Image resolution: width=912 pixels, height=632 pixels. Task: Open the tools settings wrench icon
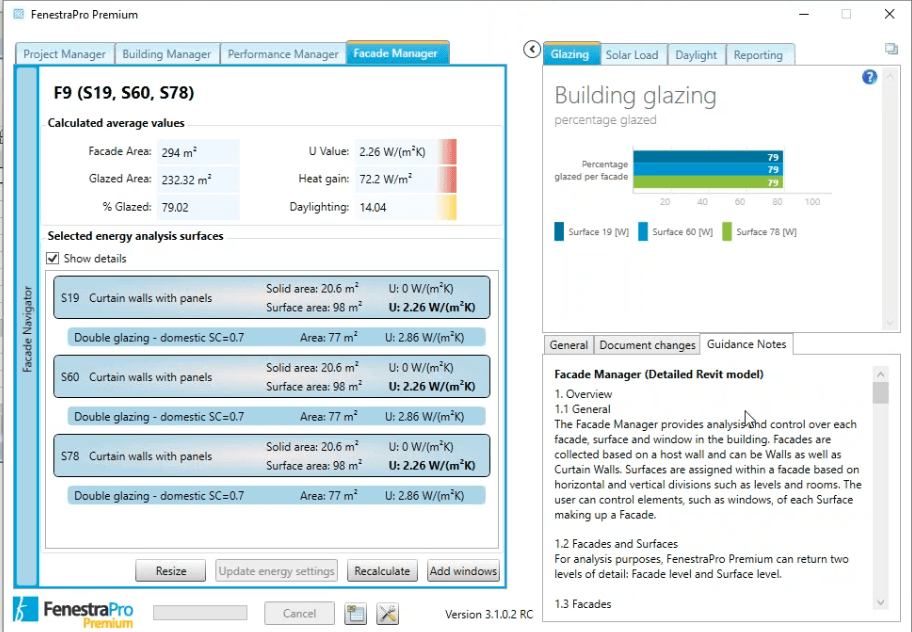point(388,614)
